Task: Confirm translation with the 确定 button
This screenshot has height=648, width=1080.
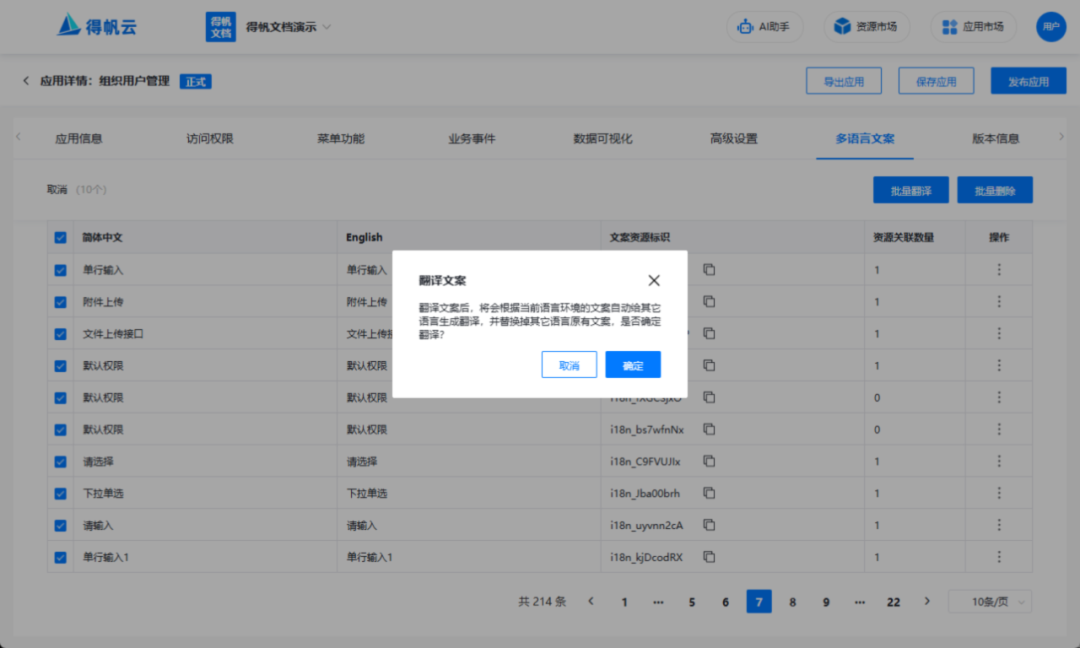Action: tap(632, 364)
